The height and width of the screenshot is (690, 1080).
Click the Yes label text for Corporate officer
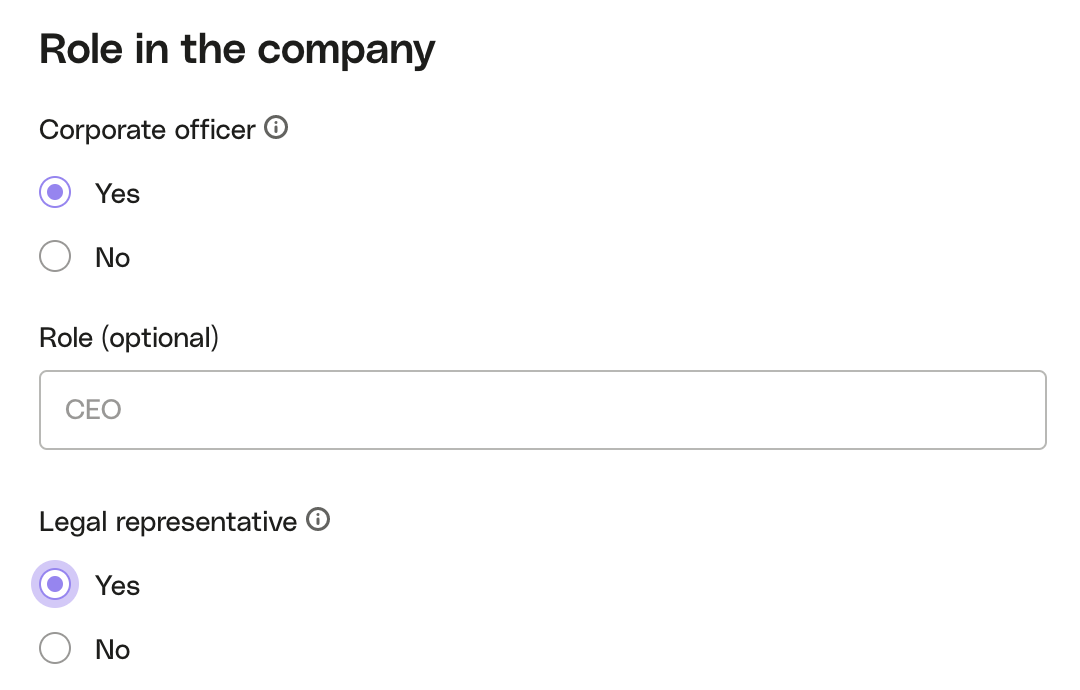(117, 194)
